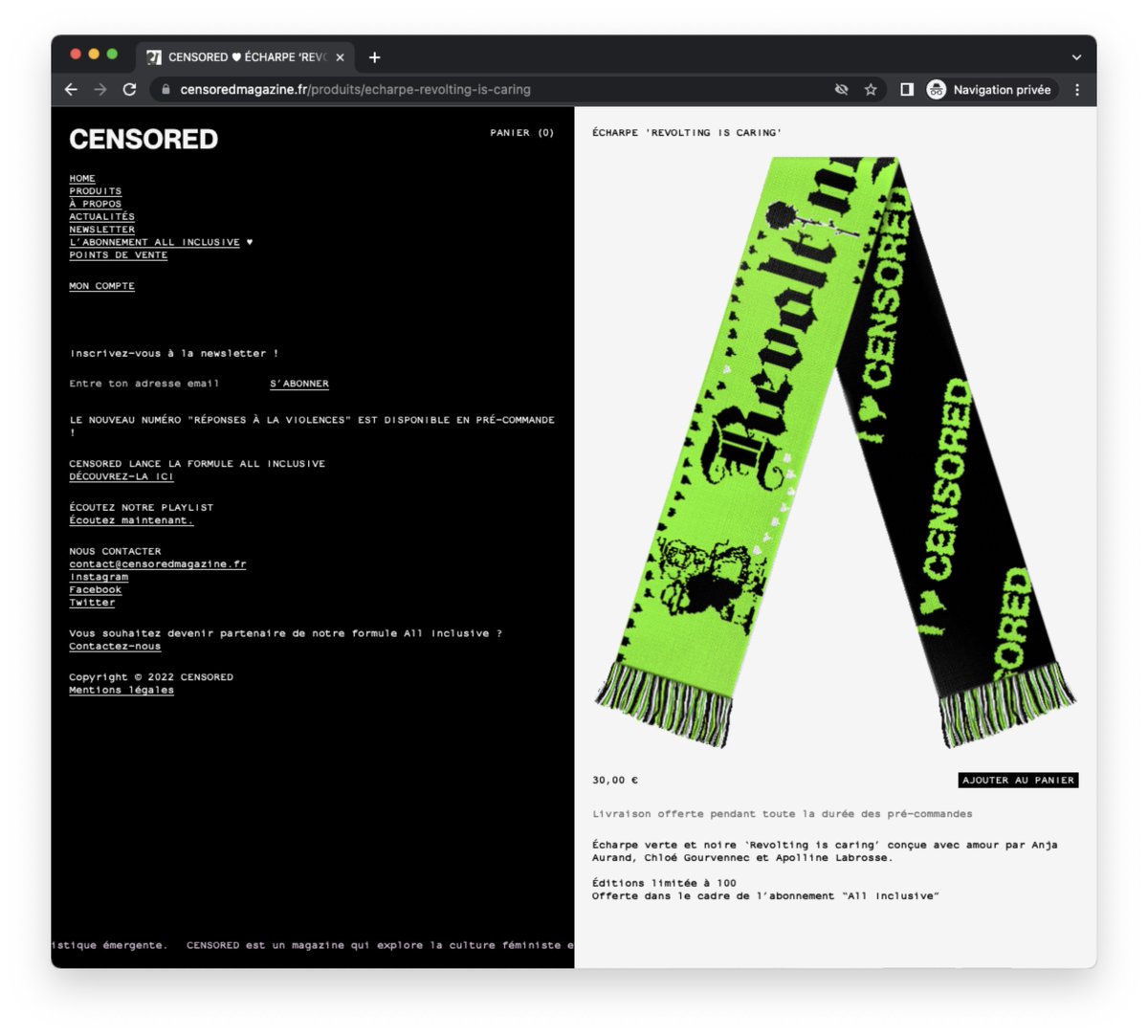
Task: Click the green scarf product image
Action: point(835,452)
